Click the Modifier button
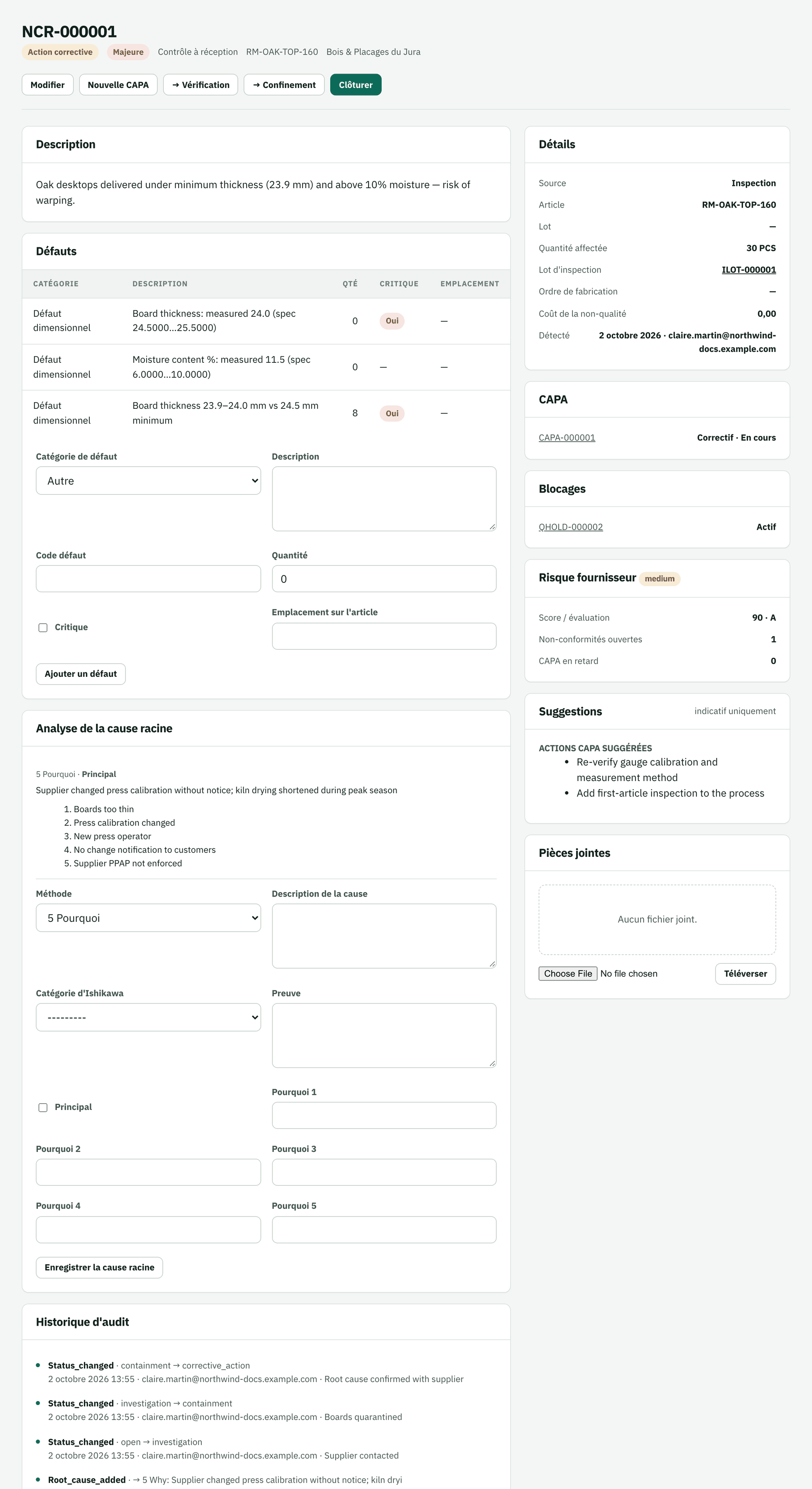Screen dimensions: 812x1489 [x=47, y=84]
